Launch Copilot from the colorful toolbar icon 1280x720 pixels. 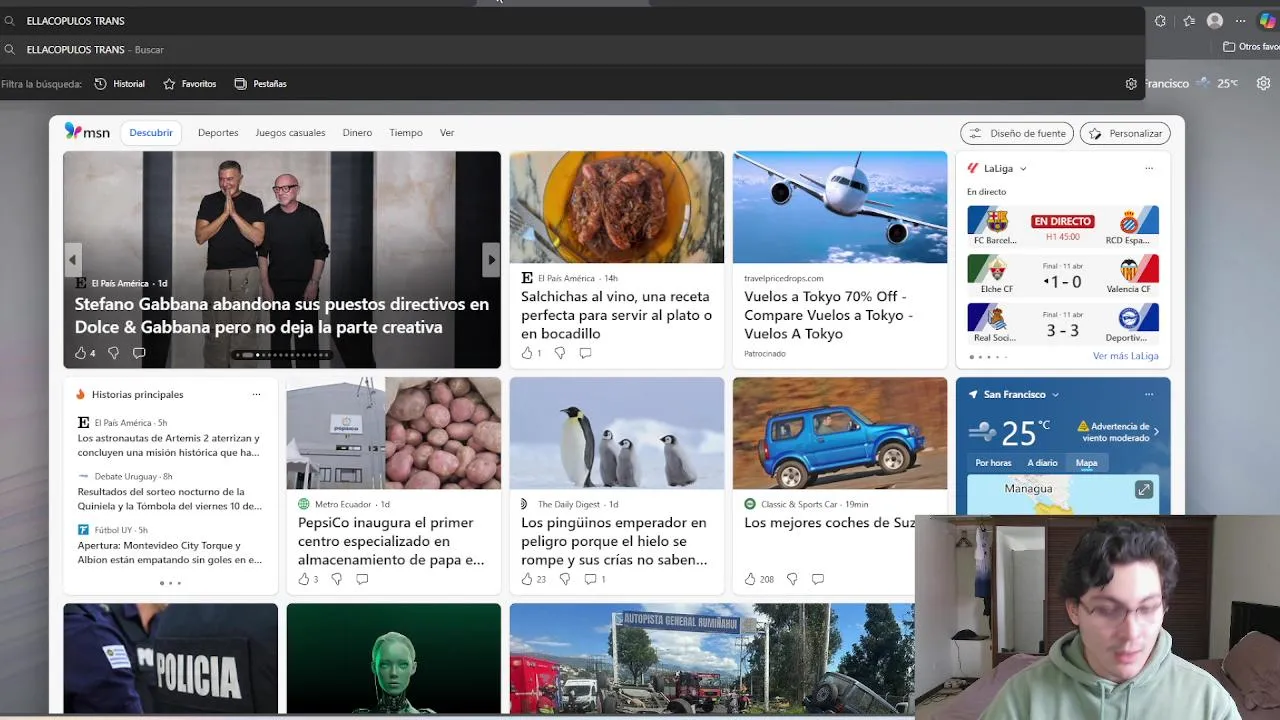tap(1267, 21)
